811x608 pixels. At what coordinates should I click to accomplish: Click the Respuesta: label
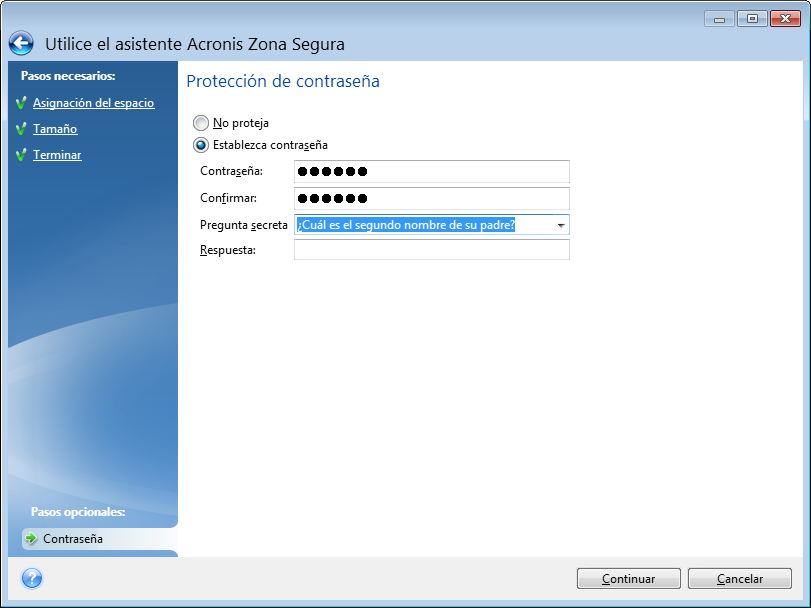click(228, 250)
